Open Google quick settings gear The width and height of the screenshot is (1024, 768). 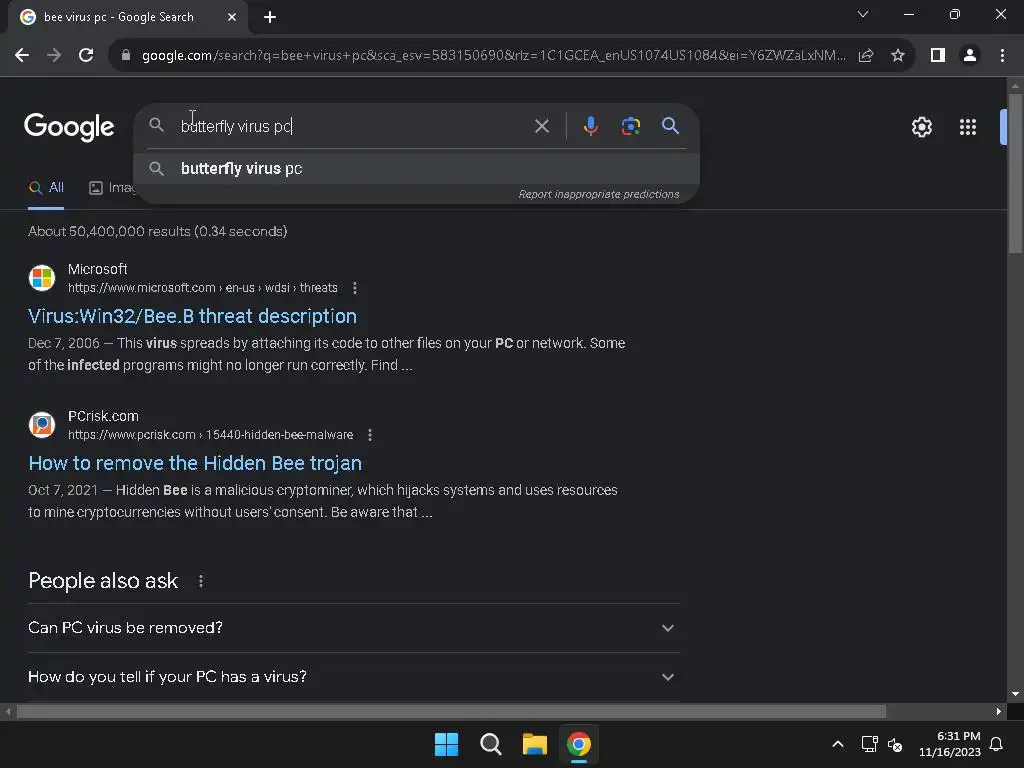pos(921,127)
